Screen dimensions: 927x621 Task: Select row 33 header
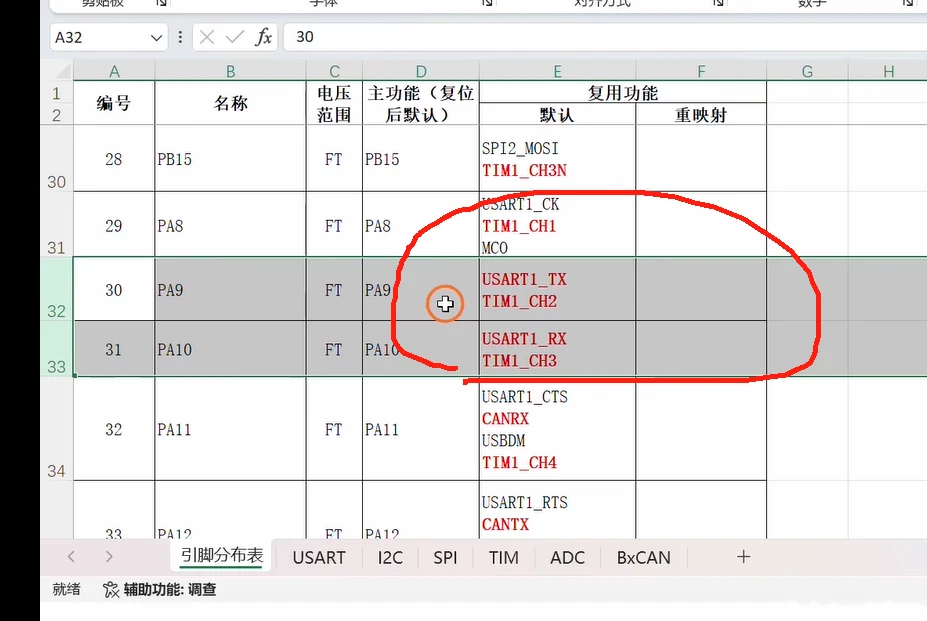pos(57,348)
